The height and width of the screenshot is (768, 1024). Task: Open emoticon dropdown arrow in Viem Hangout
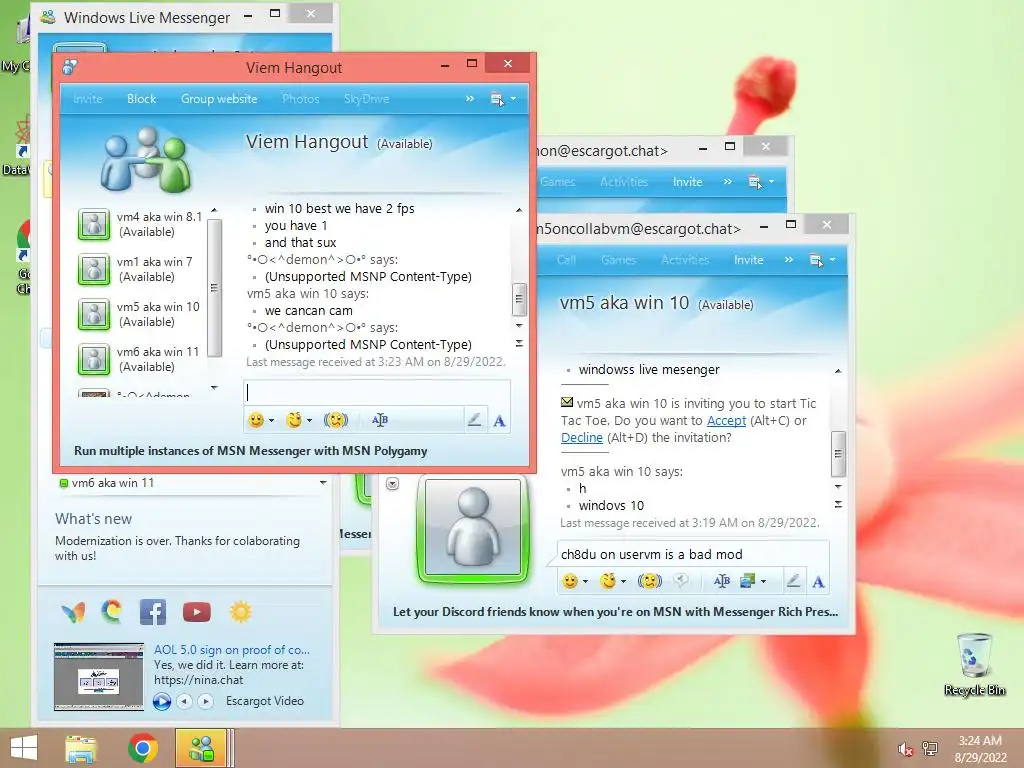(x=272, y=421)
